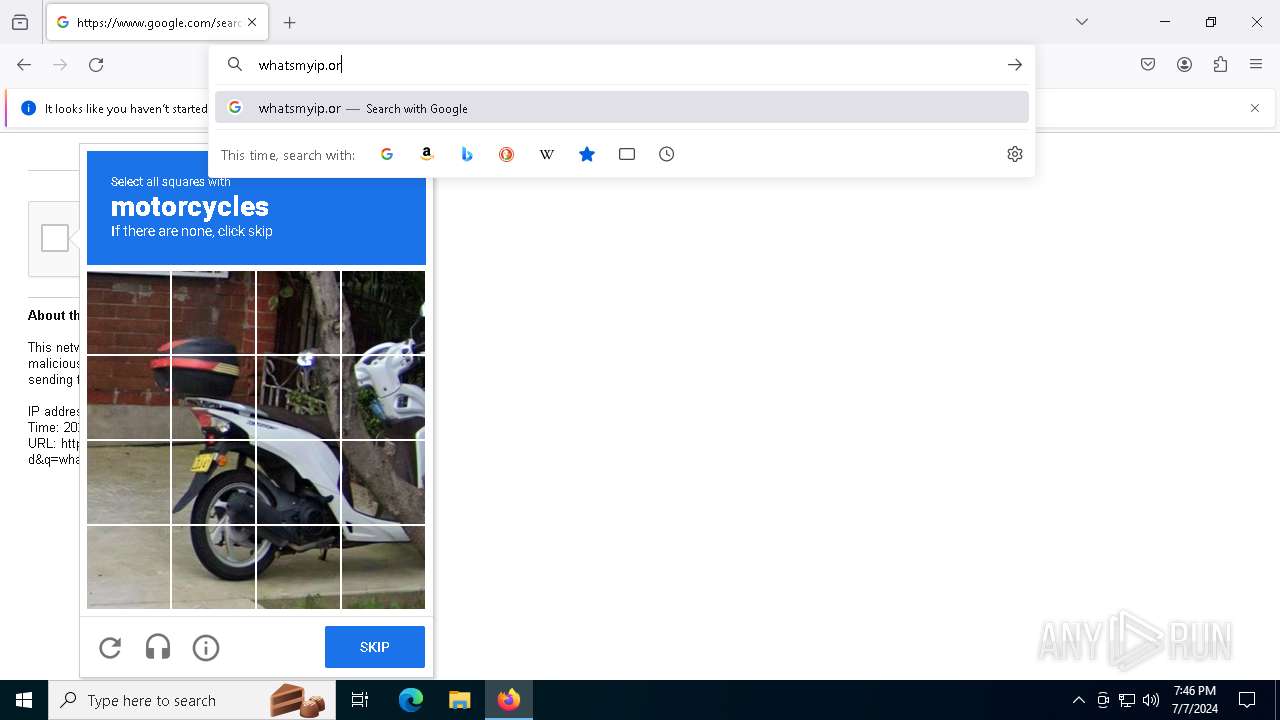Open the notification center icon
Viewport: 1280px width, 720px height.
tap(1248, 700)
